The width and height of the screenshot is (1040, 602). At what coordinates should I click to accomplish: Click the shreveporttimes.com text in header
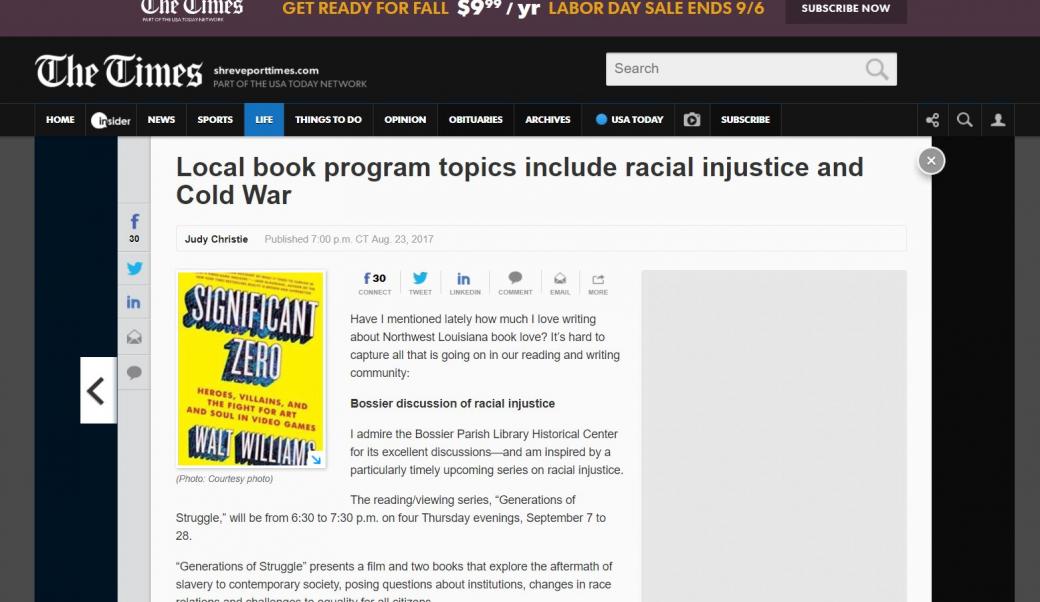tap(266, 70)
